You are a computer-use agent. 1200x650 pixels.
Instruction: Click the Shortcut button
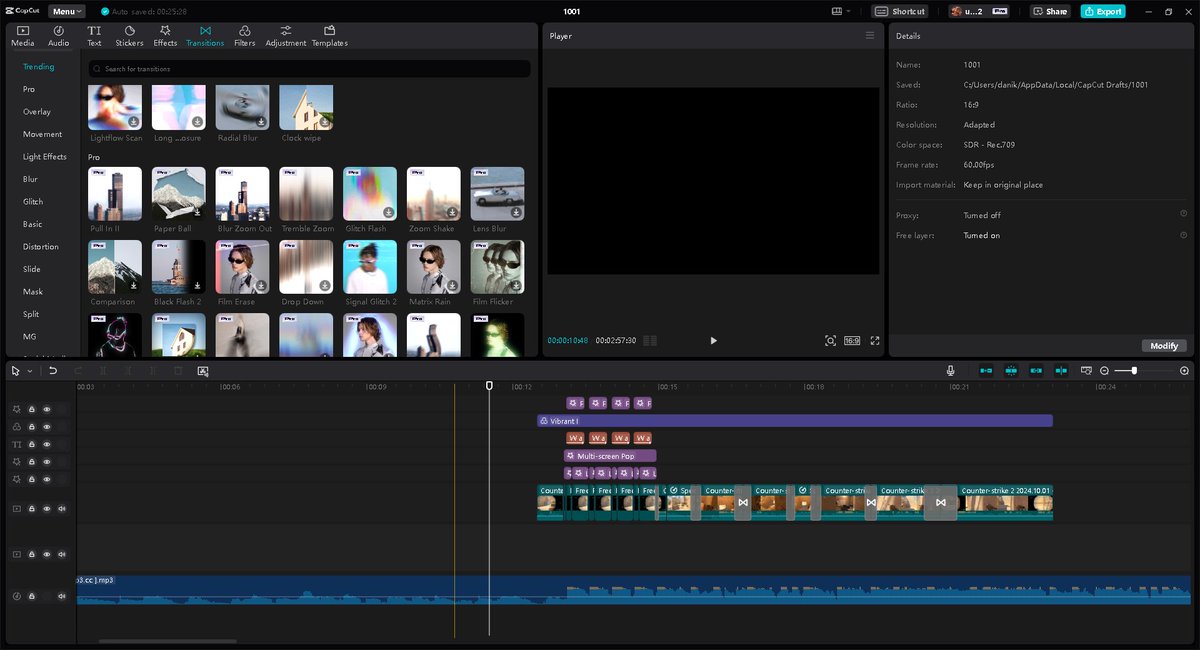[900, 11]
